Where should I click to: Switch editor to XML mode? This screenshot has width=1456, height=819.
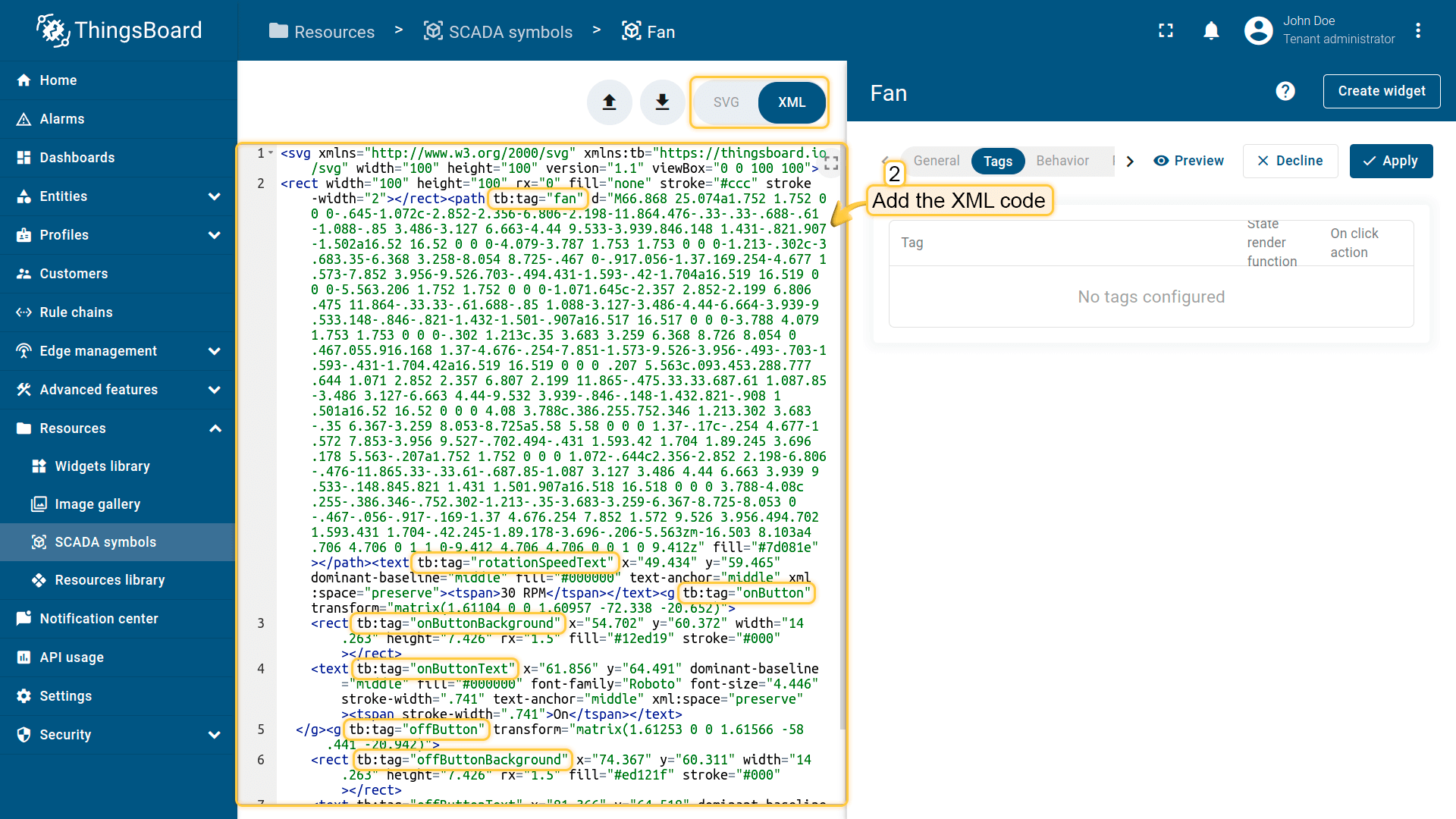tap(791, 102)
